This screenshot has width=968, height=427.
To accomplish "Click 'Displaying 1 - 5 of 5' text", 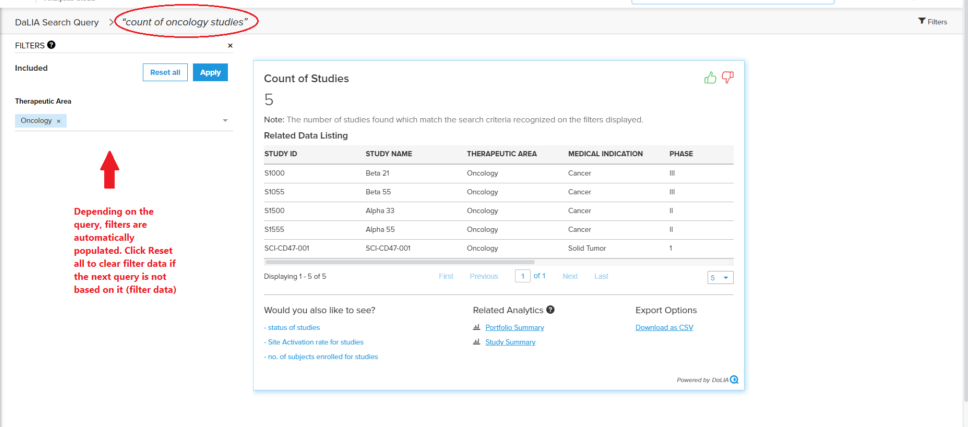I will [x=295, y=276].
